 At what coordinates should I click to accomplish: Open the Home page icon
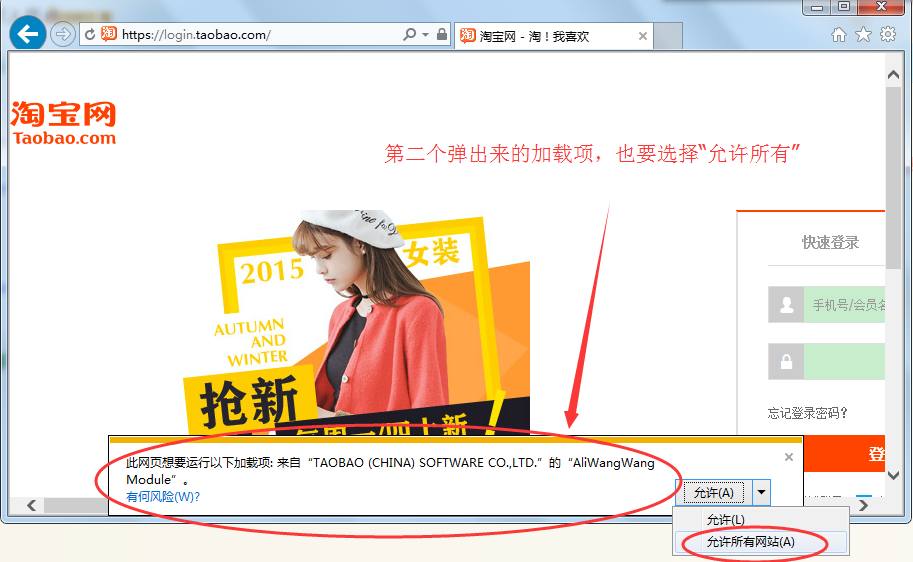click(x=840, y=35)
